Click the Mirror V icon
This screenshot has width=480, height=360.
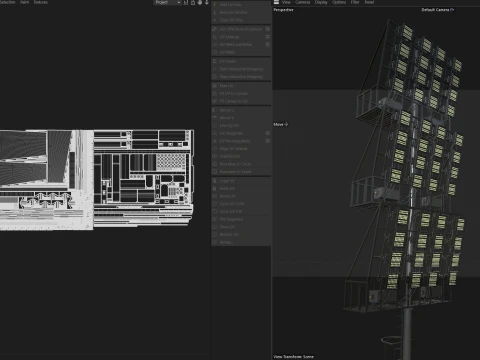pyautogui.click(x=215, y=118)
